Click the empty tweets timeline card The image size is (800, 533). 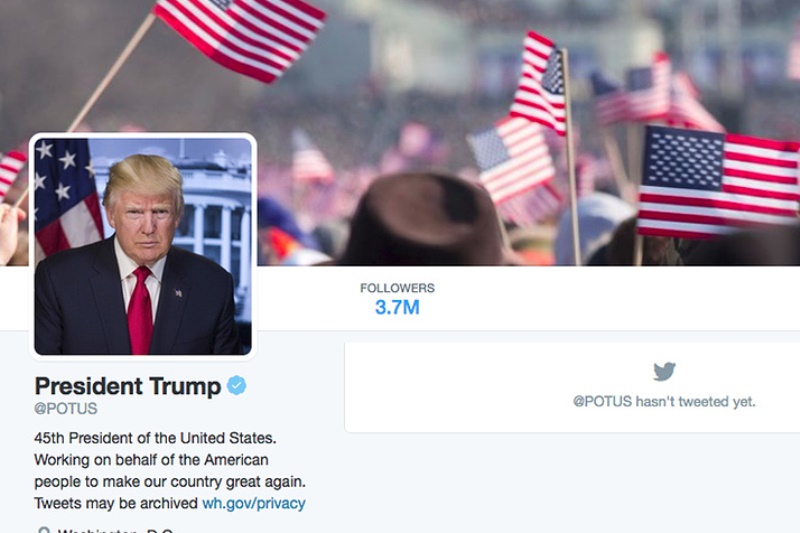[x=572, y=387]
